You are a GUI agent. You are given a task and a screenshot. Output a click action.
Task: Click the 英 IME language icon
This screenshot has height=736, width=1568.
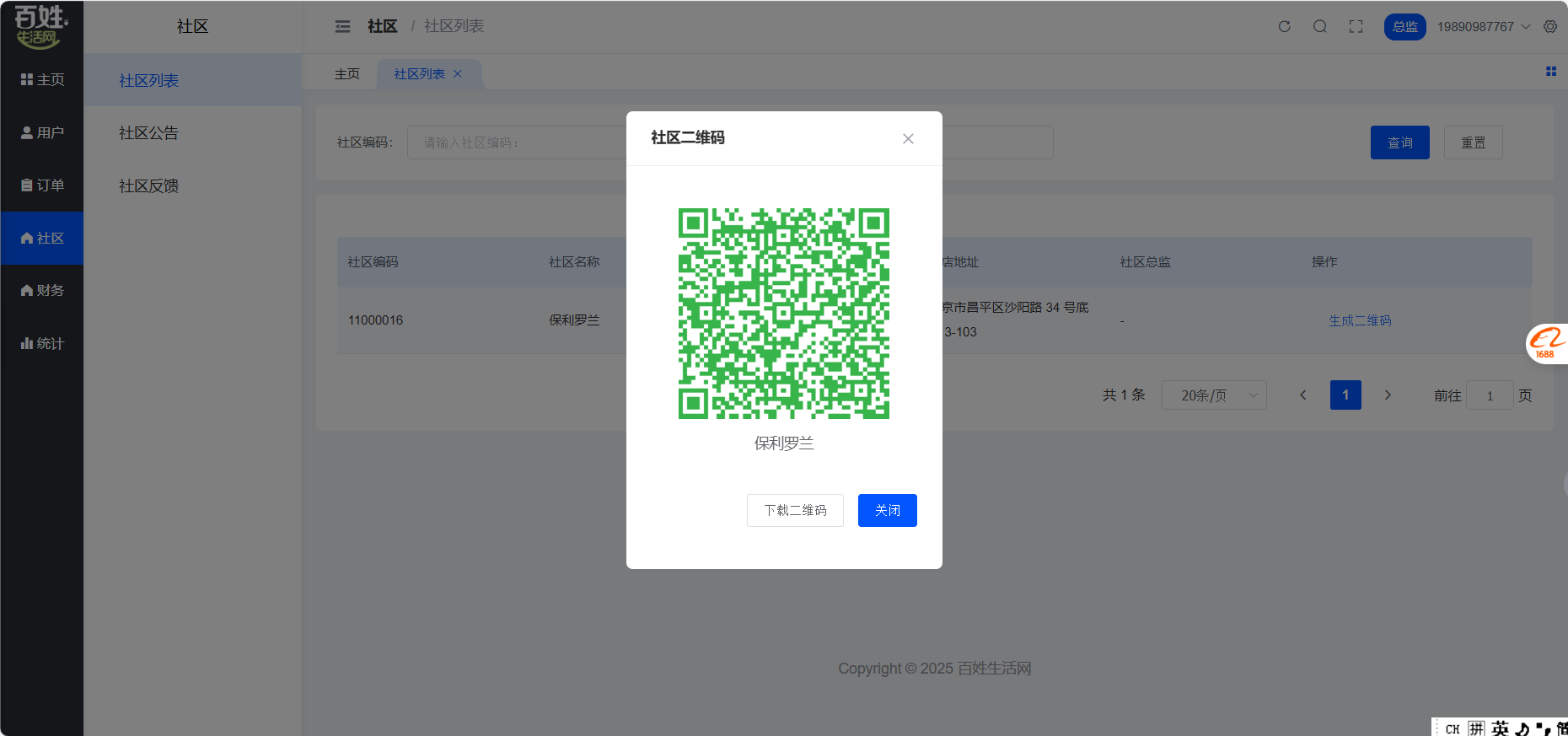(x=1501, y=728)
